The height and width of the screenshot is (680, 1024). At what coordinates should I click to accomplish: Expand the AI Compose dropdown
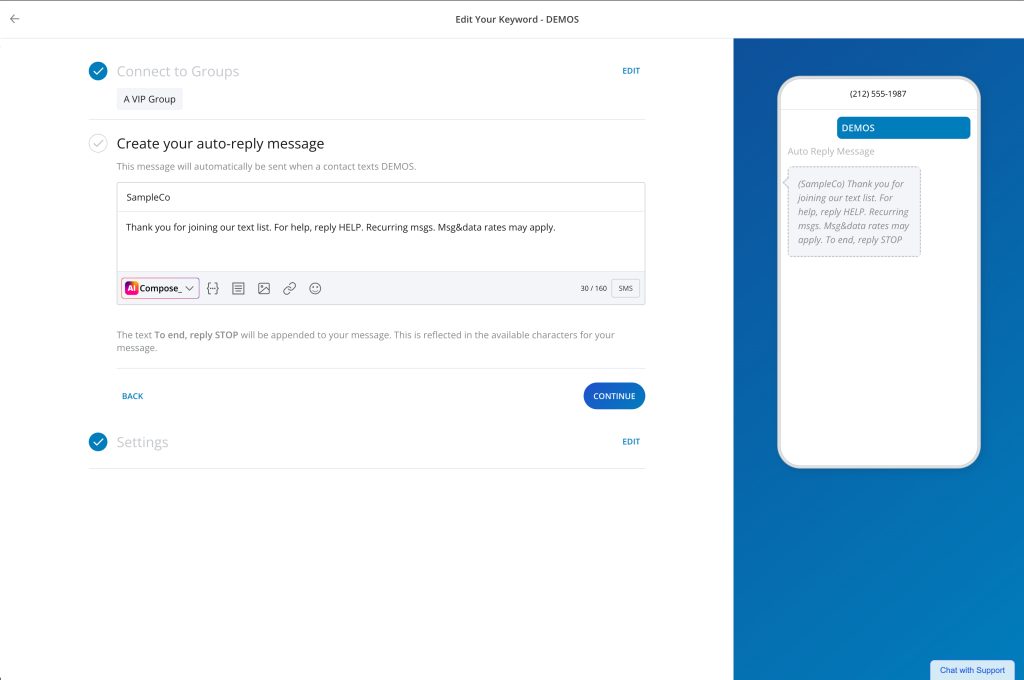[188, 288]
